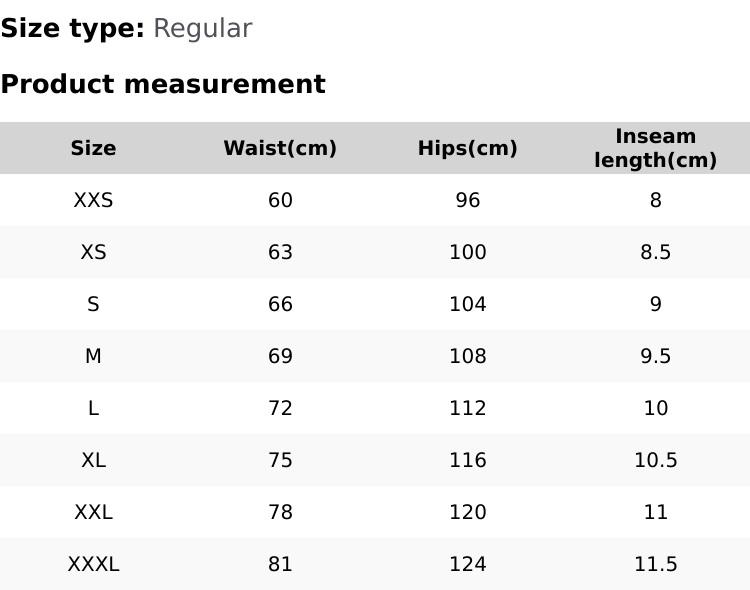The height and width of the screenshot is (590, 750).
Task: Select the L size row label
Action: click(93, 408)
